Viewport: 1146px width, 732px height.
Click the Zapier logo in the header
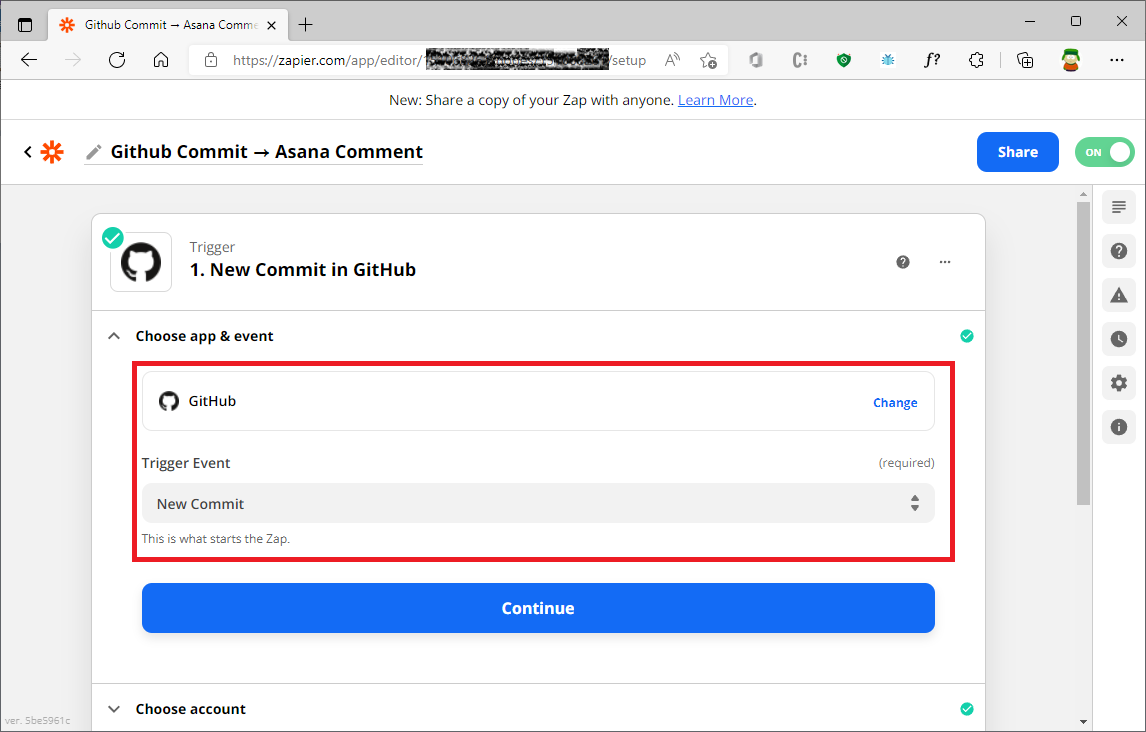click(x=52, y=152)
